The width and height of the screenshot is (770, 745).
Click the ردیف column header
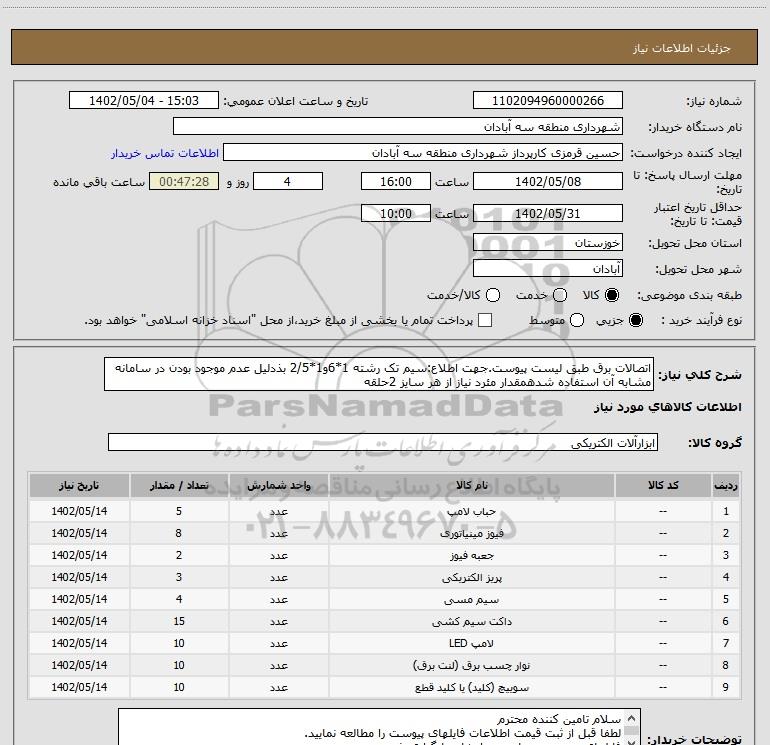point(726,485)
